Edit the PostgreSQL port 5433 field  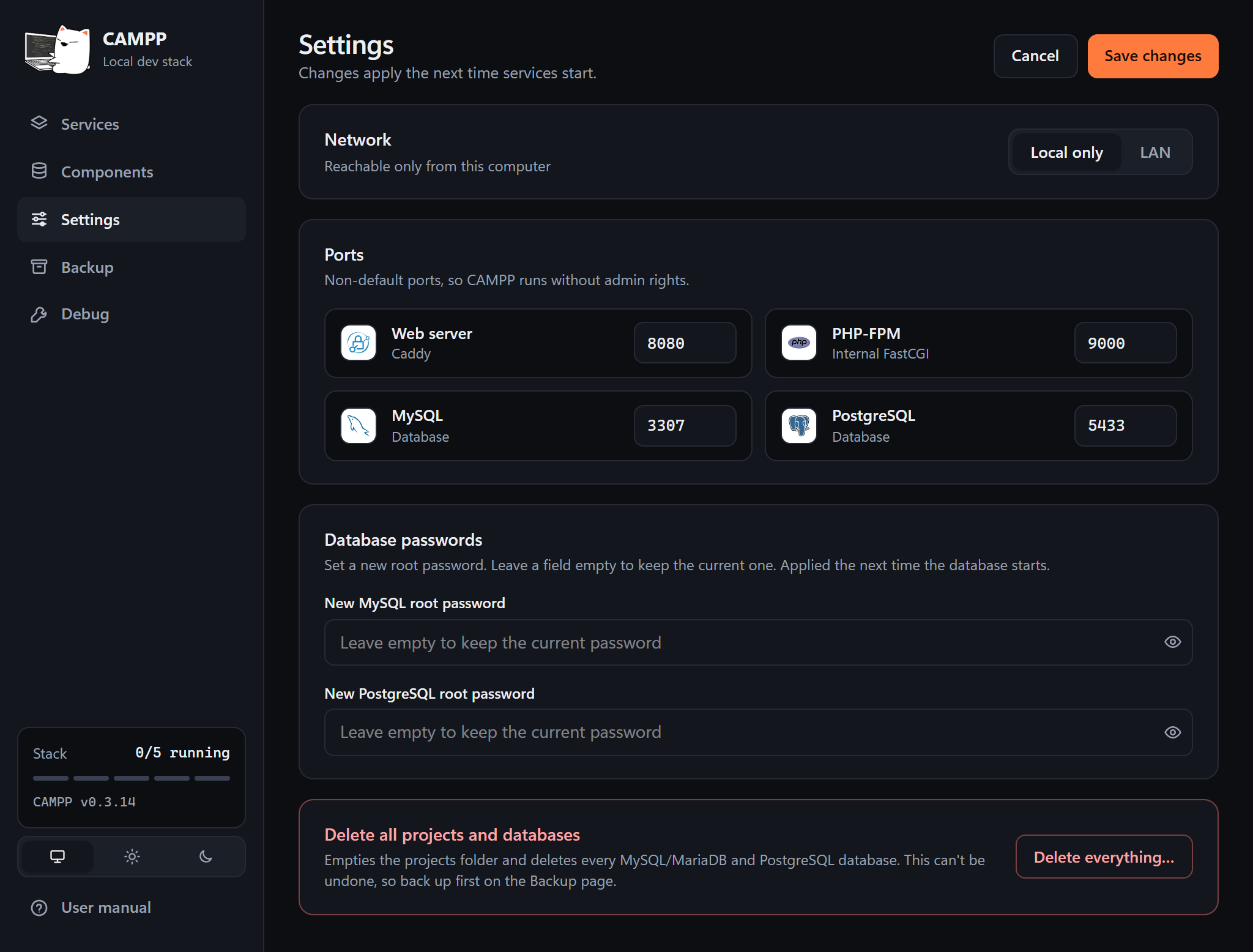point(1126,426)
